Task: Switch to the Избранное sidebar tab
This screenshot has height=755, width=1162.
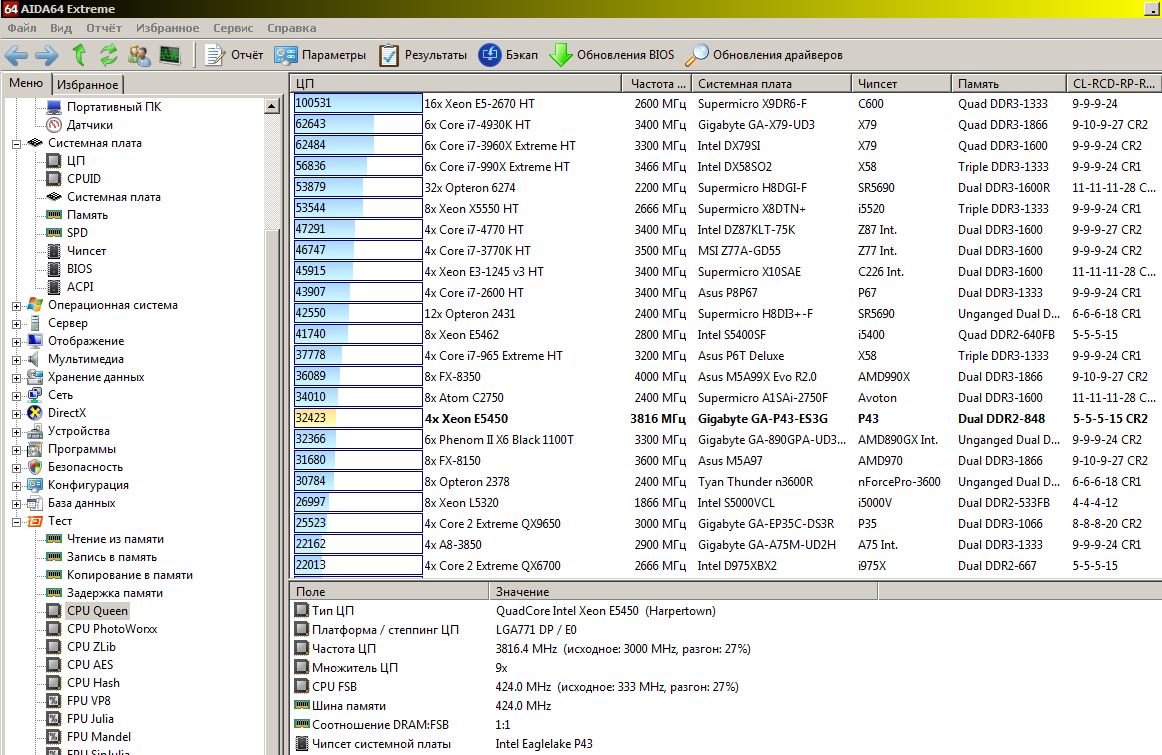Action: click(x=87, y=84)
